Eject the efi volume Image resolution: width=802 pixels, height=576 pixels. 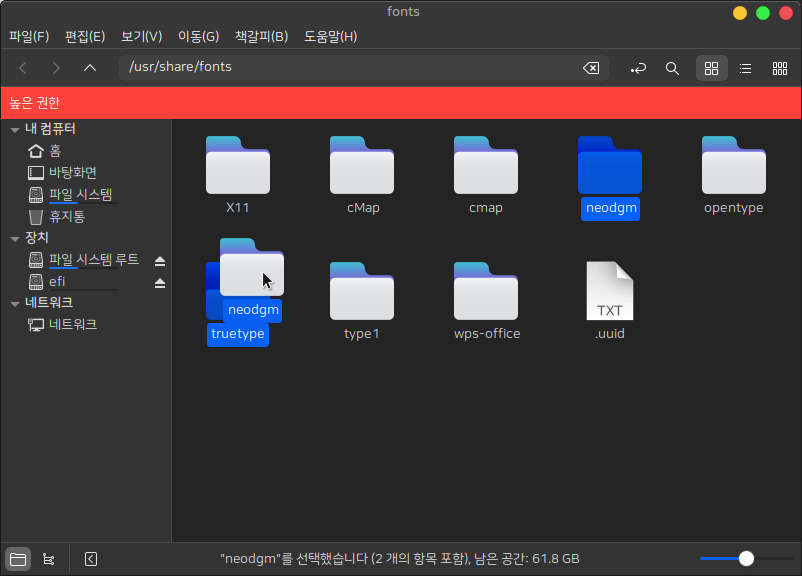point(159,283)
